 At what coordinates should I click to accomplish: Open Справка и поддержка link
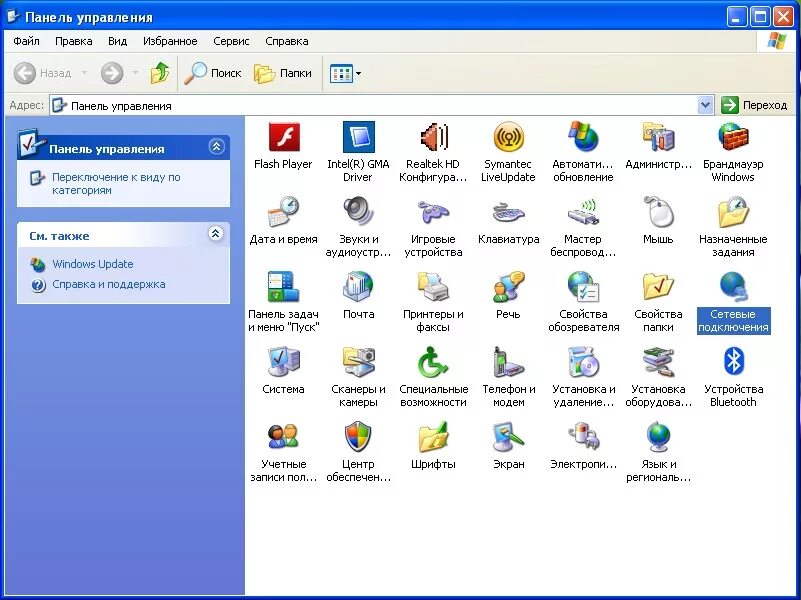coord(109,284)
